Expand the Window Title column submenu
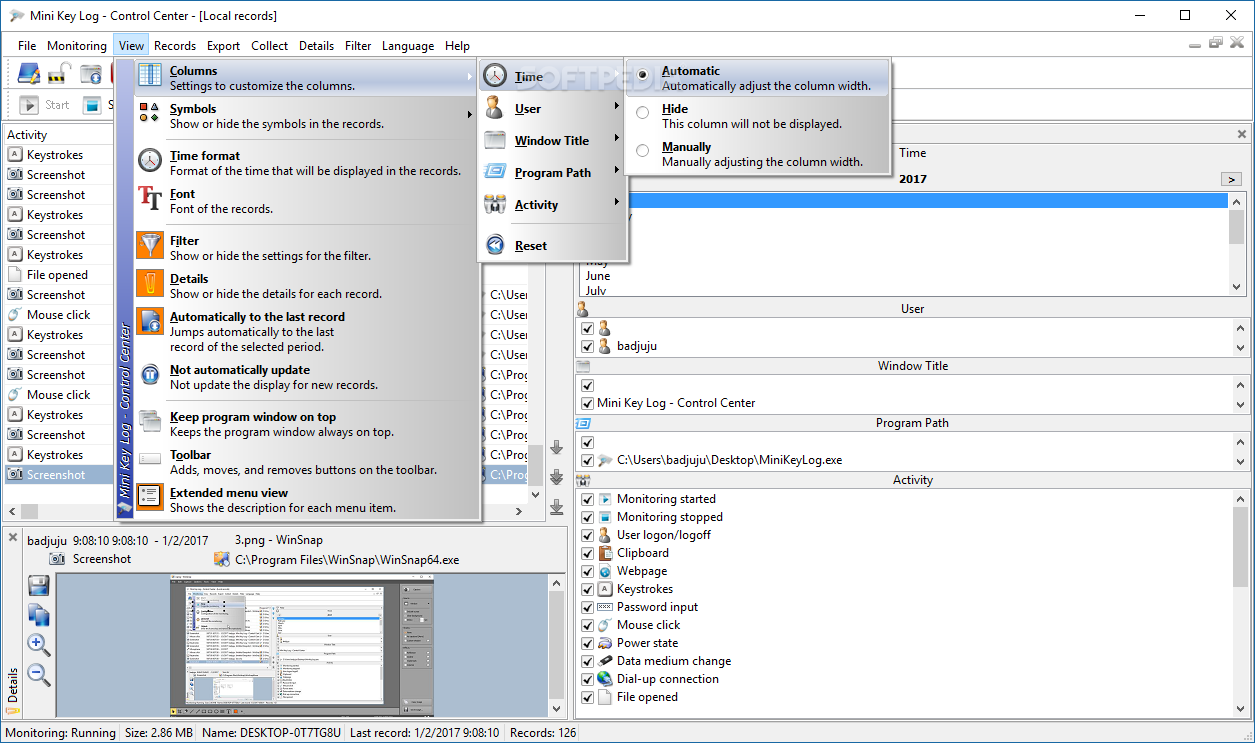1255x743 pixels. tap(552, 140)
